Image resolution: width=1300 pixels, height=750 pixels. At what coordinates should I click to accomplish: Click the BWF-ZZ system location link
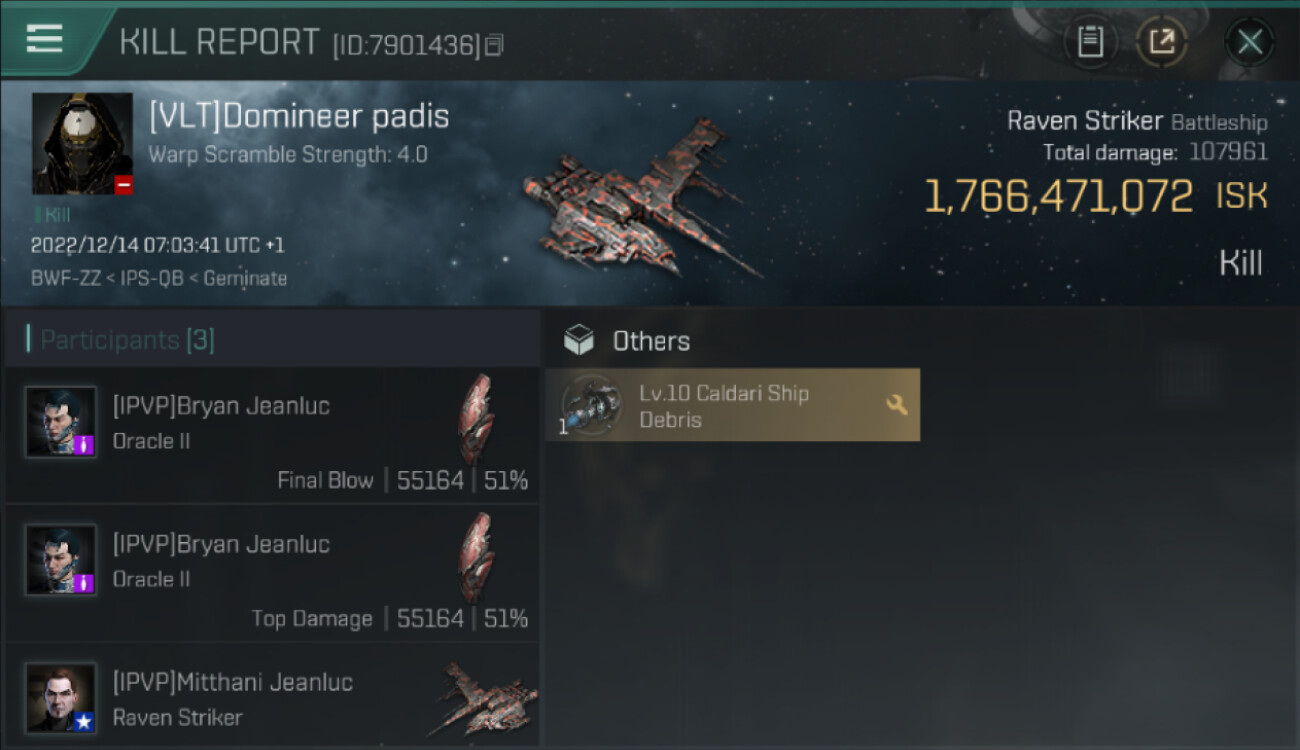pos(63,279)
